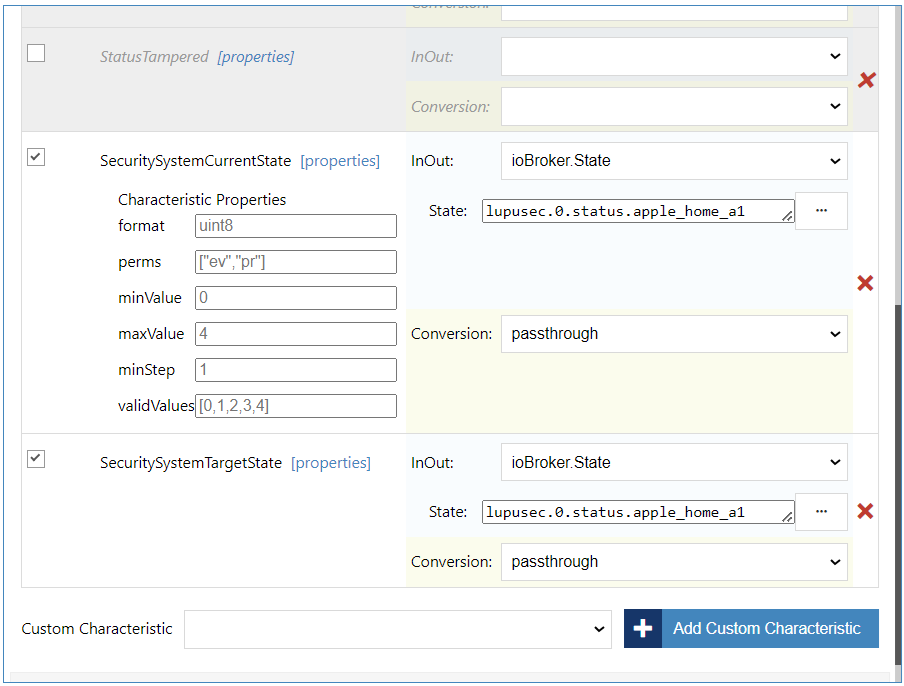Open the StatusTampered properties link
The image size is (904, 686).
pos(255,57)
